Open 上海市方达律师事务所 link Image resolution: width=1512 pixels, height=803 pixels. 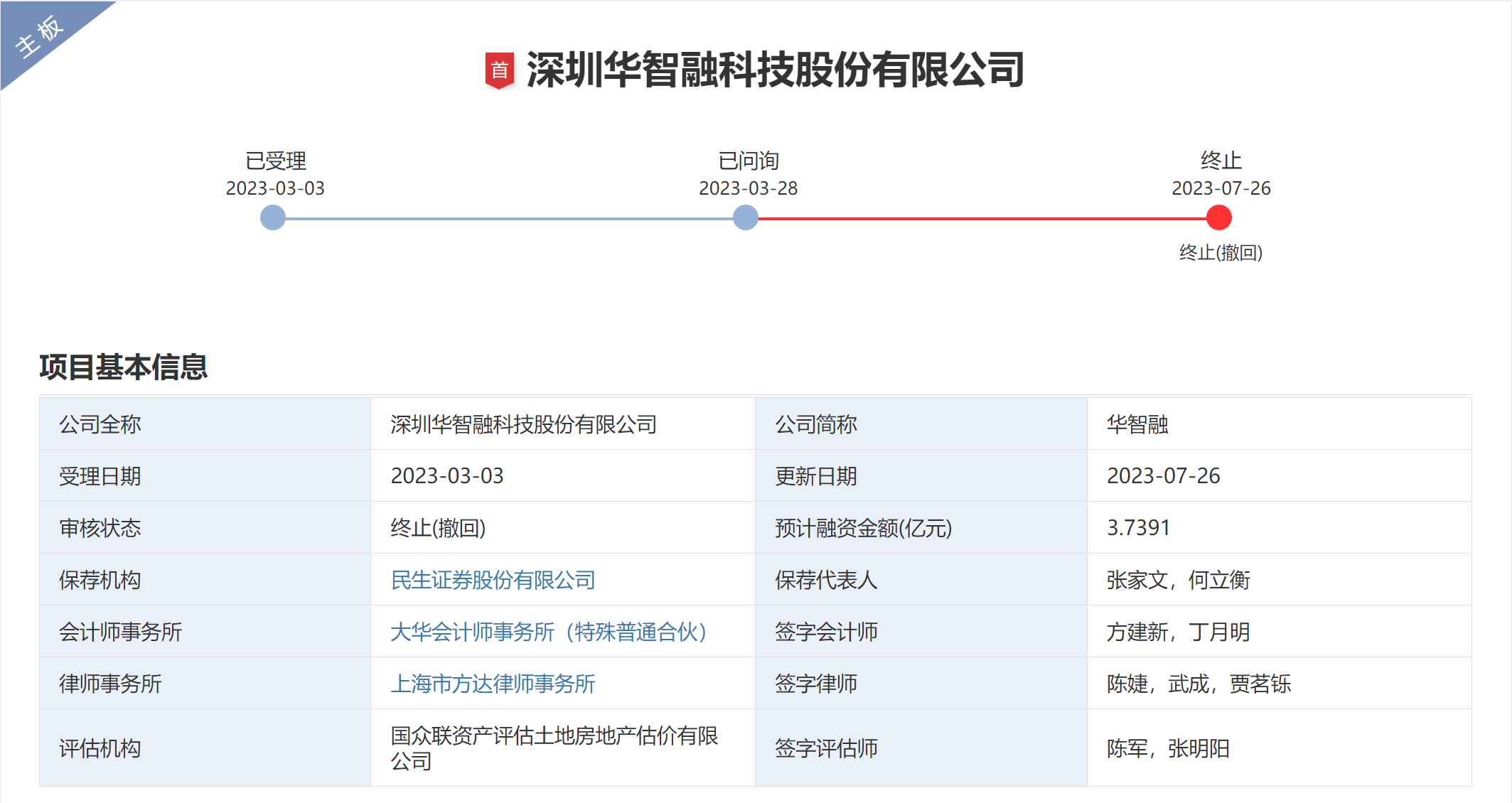pyautogui.click(x=493, y=684)
